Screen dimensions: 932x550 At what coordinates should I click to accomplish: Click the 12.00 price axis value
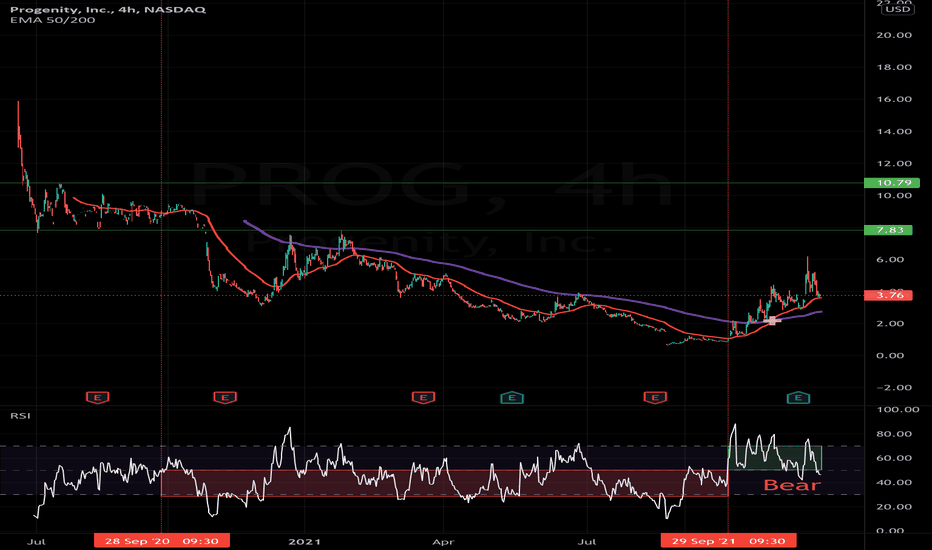894,164
